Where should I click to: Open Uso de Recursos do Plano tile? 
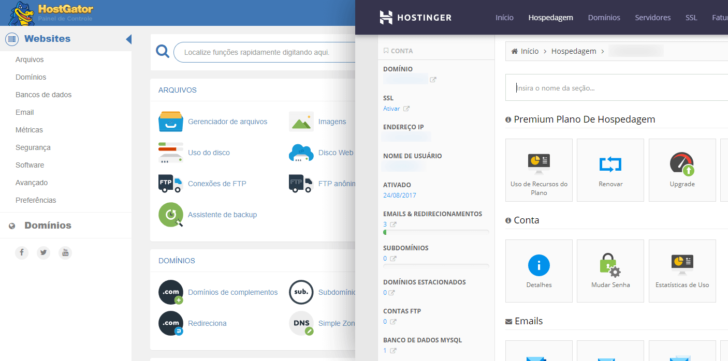539,170
